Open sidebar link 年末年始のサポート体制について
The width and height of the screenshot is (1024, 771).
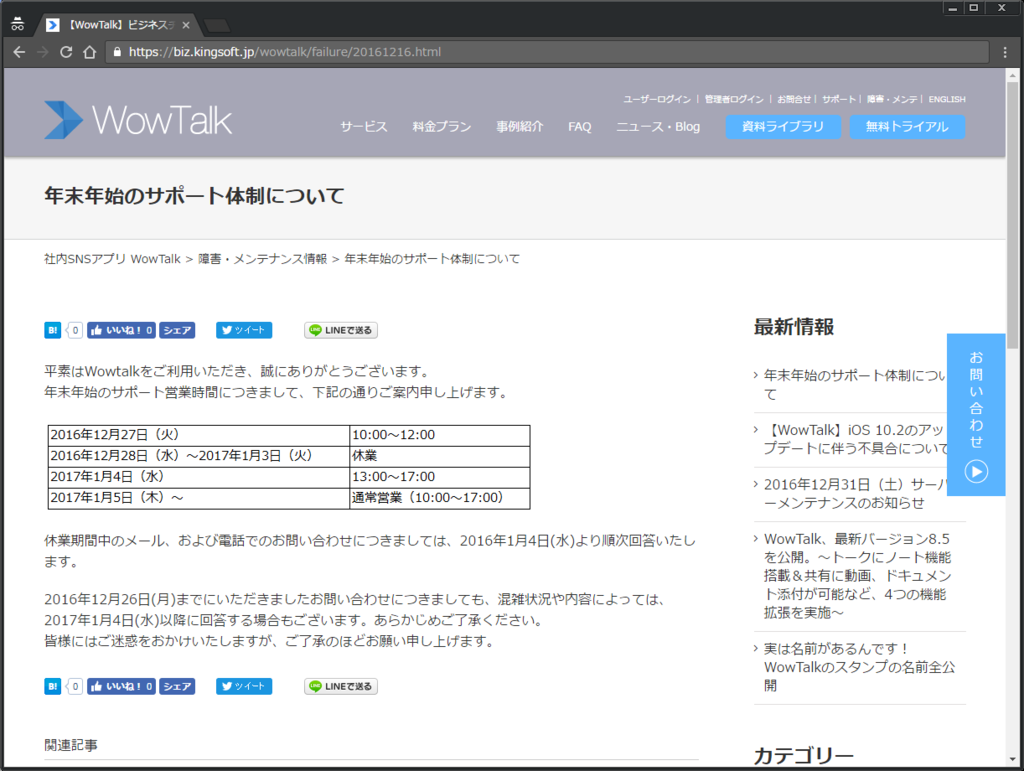pos(855,385)
